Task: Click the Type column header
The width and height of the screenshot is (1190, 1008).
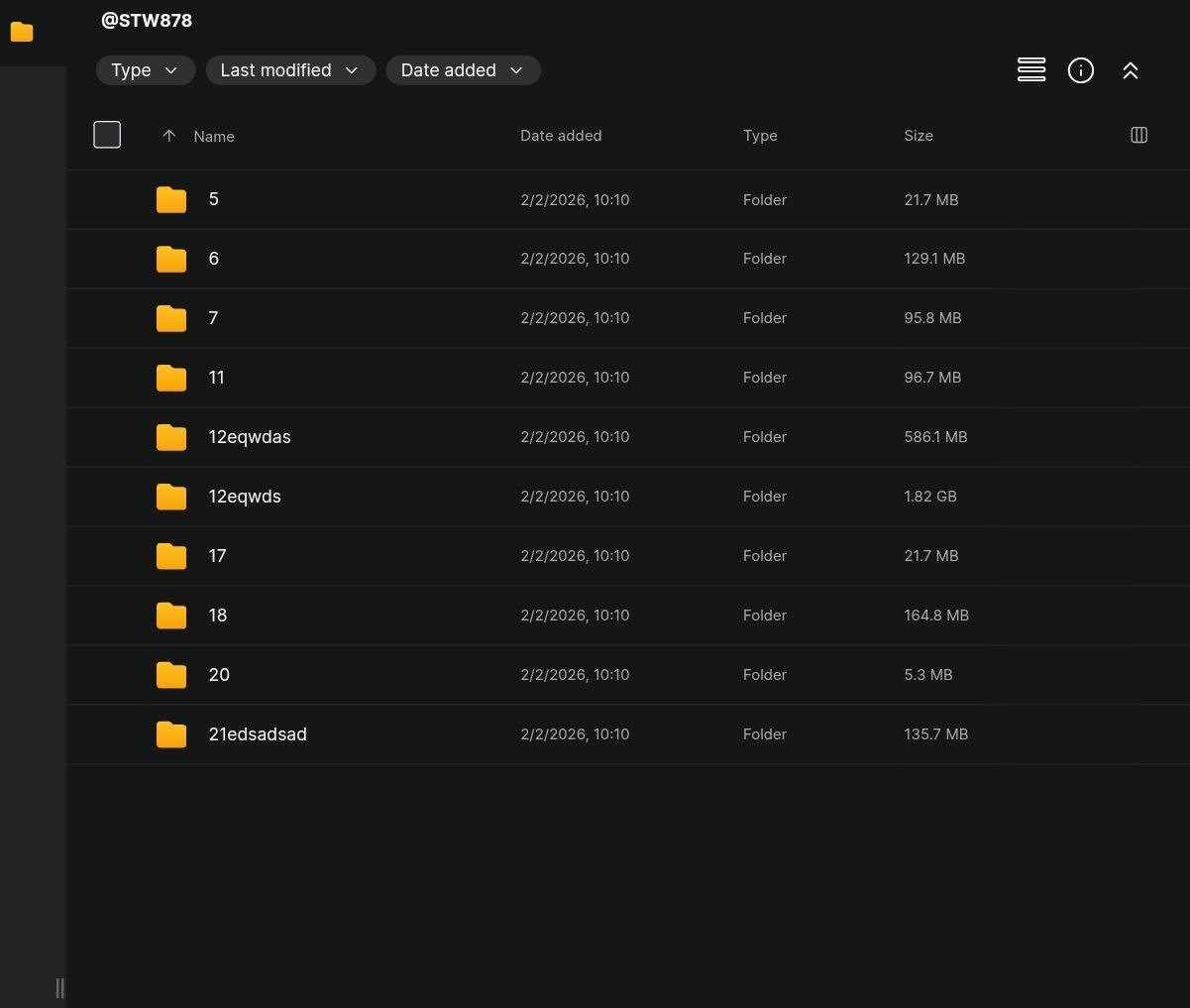Action: tap(759, 136)
